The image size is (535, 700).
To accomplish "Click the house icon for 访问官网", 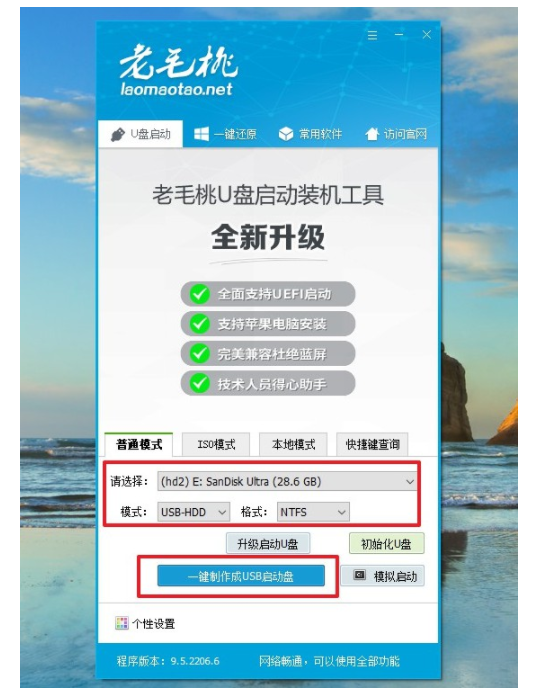I will click(x=372, y=134).
